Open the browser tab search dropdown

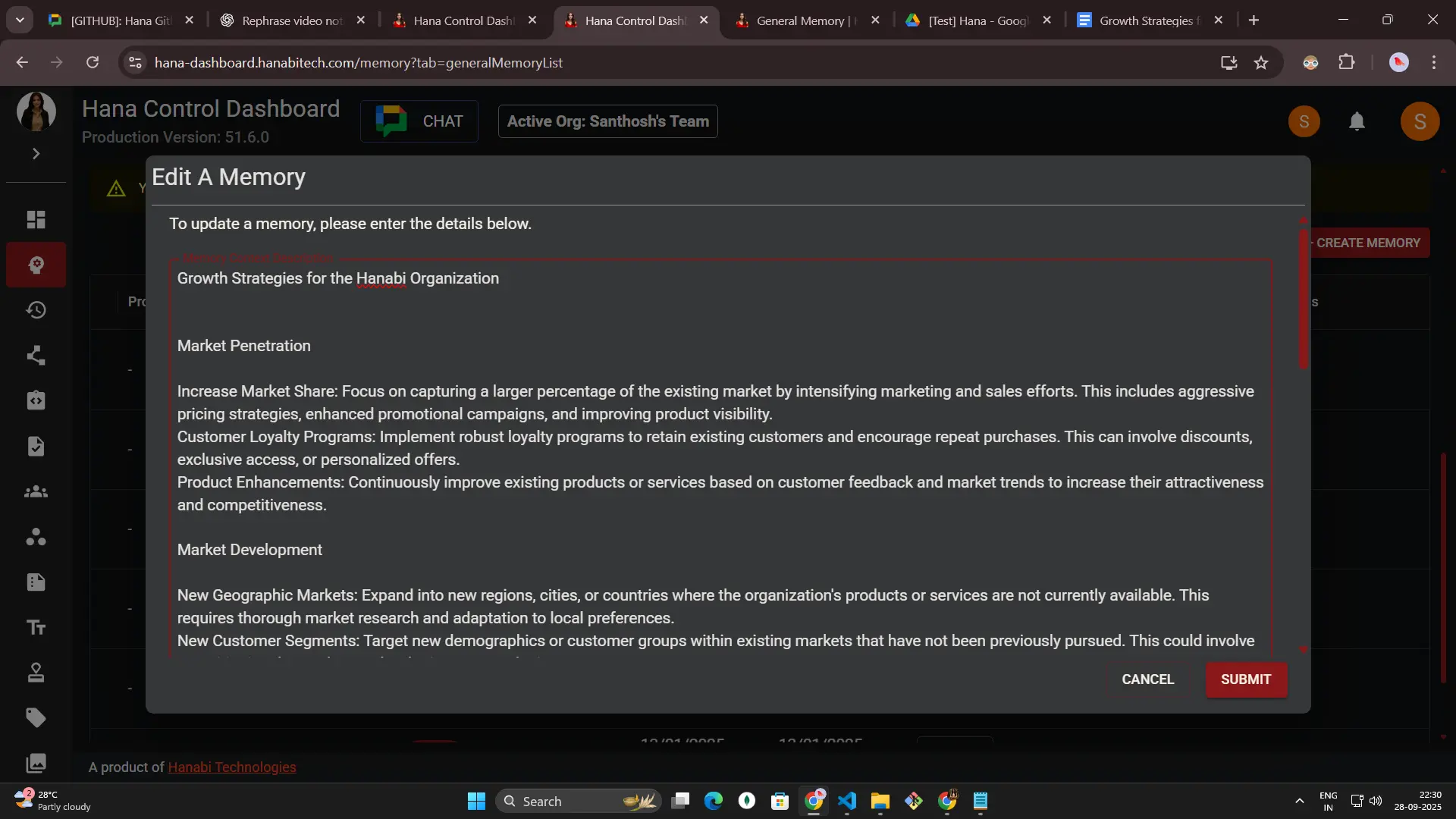pyautogui.click(x=20, y=20)
